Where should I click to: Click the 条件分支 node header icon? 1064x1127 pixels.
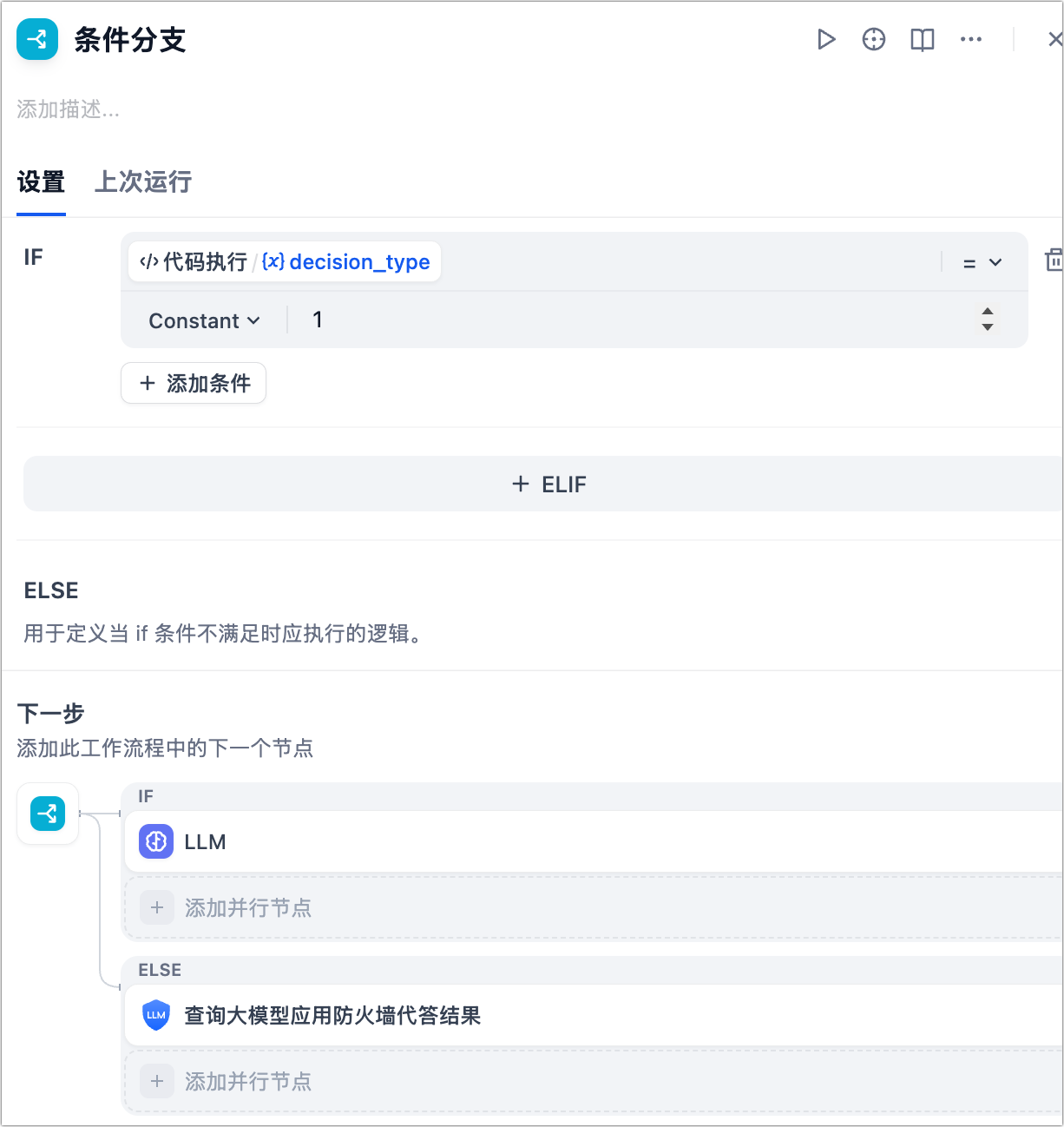pos(36,39)
